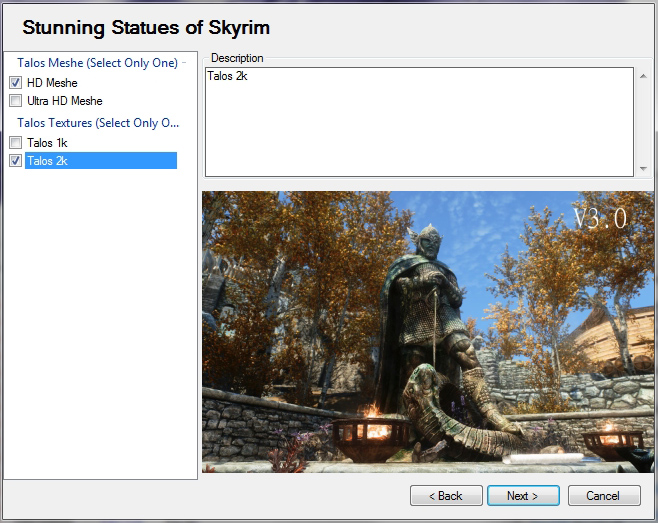Click the Description scrollbar up arrow
The height and width of the screenshot is (523, 658).
(643, 76)
